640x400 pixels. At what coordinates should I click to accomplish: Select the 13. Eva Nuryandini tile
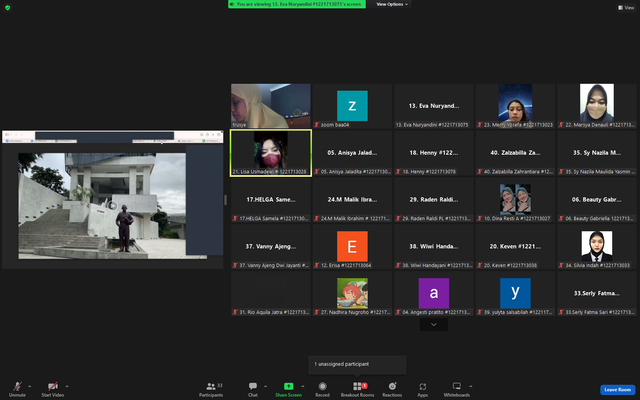tap(433, 106)
